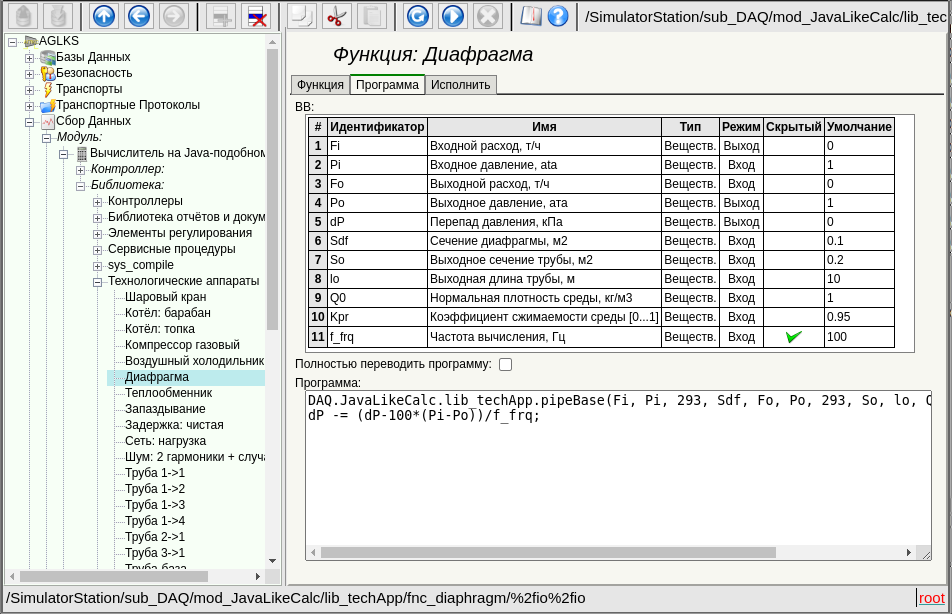This screenshot has width=952, height=614.
Task: Toggle the green hidden checkmark for f_frq
Action: point(794,337)
